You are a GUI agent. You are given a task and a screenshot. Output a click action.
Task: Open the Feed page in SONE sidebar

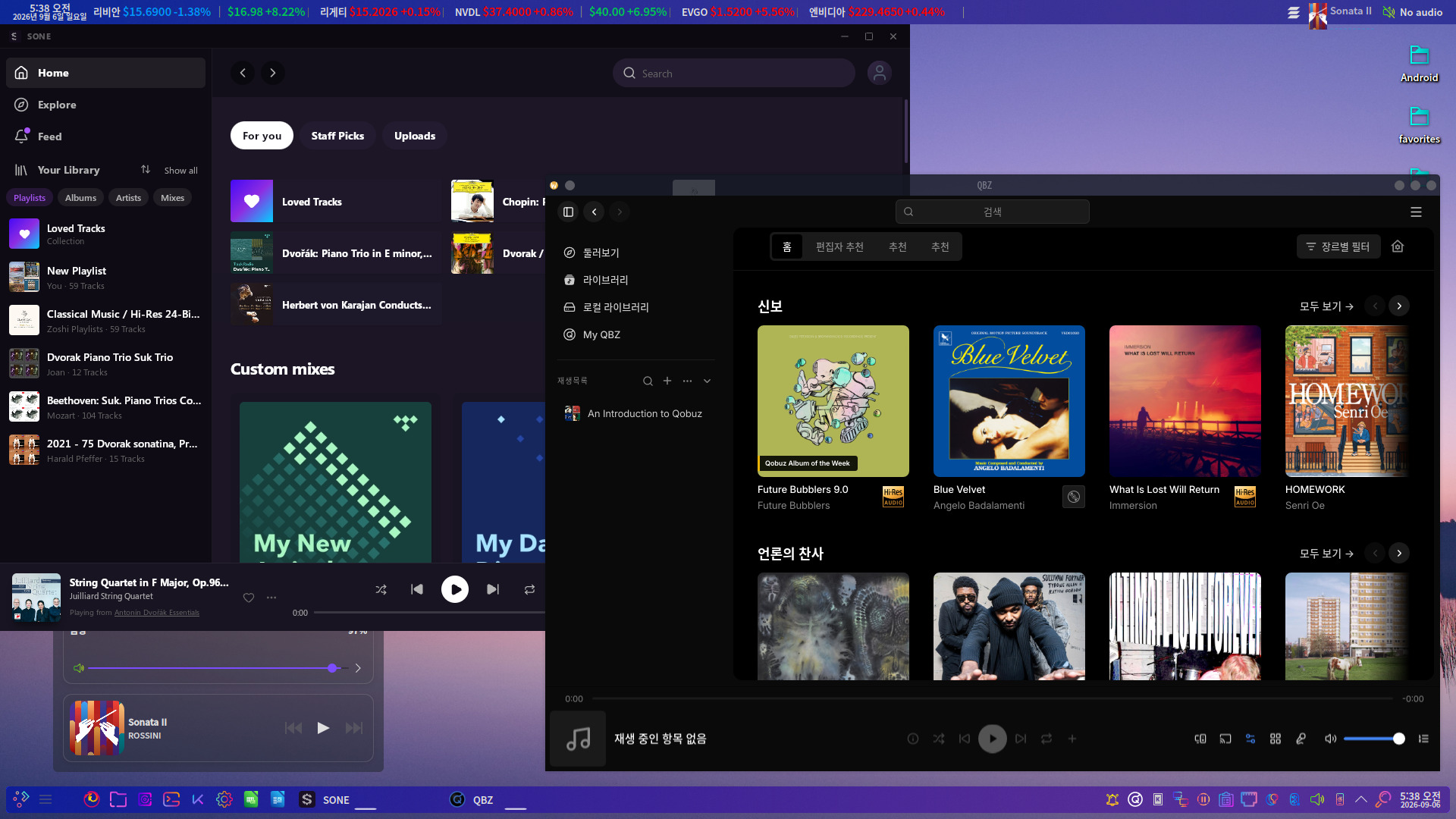pyautogui.click(x=105, y=136)
